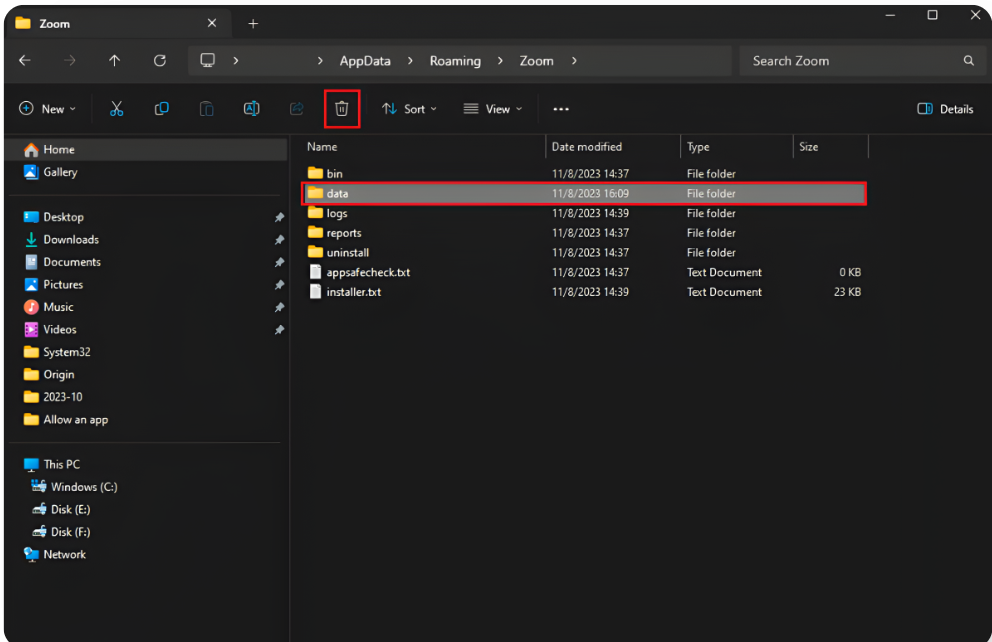Click the Rename icon in toolbar

tap(252, 109)
